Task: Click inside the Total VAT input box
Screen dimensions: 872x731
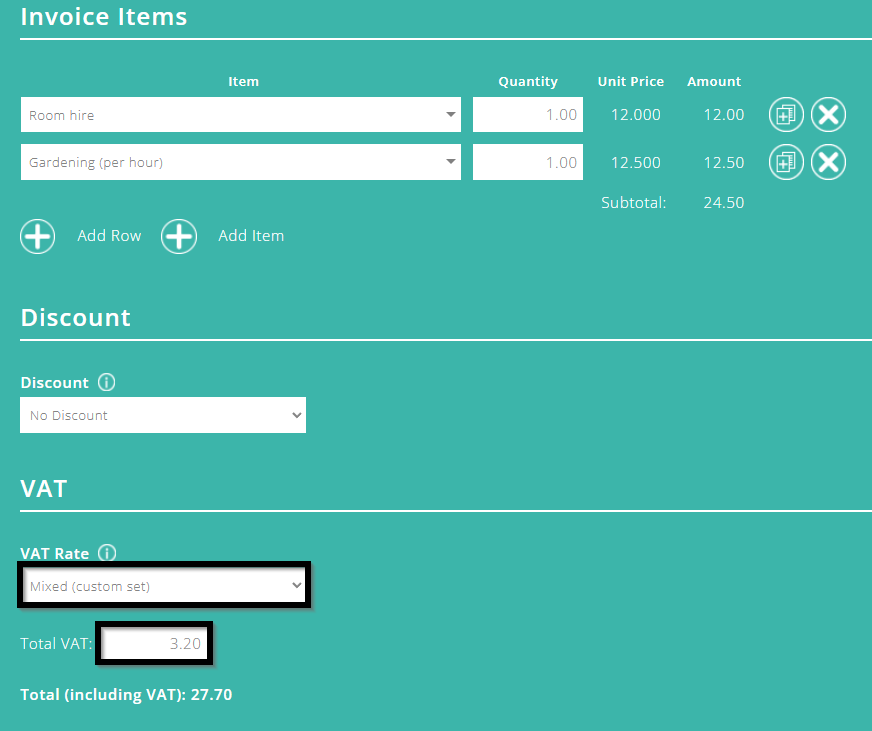Action: pos(153,643)
